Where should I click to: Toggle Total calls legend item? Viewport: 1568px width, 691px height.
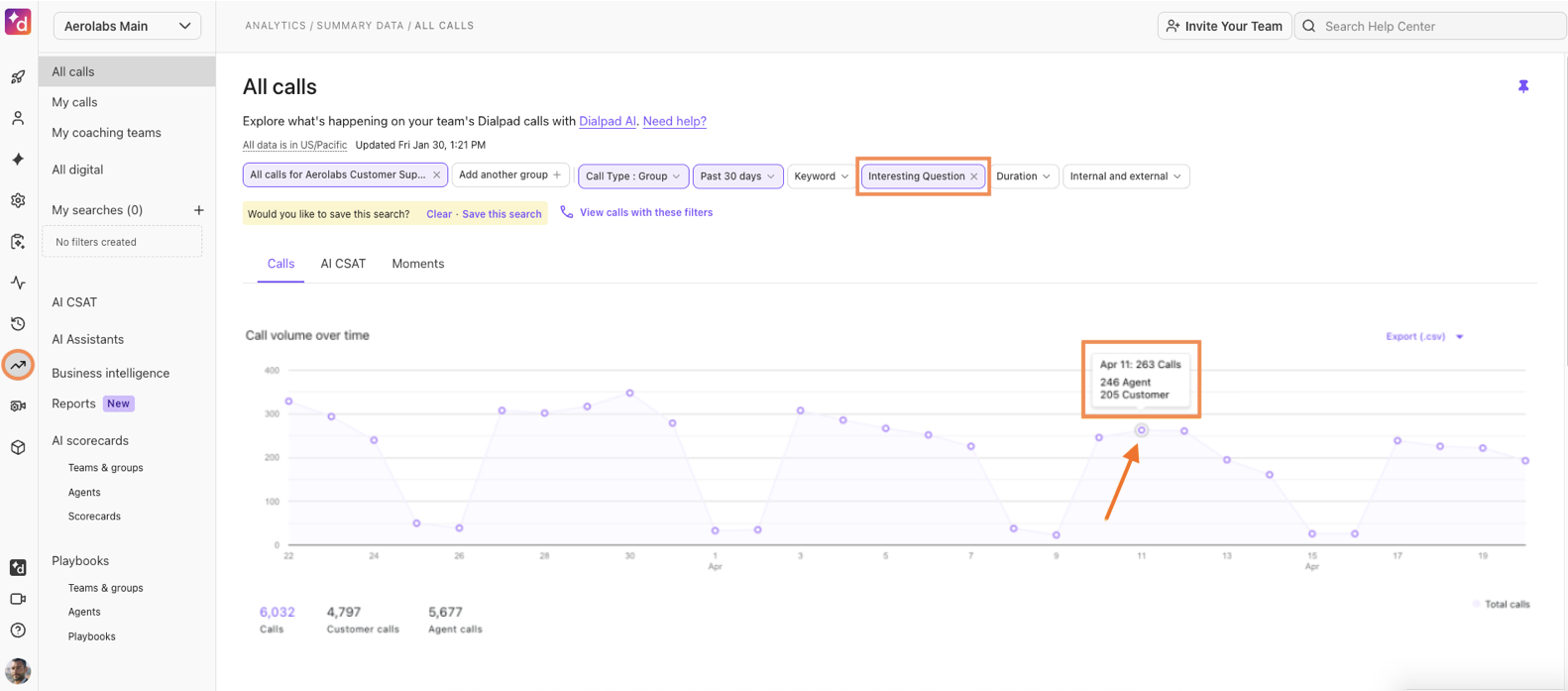point(1503,604)
